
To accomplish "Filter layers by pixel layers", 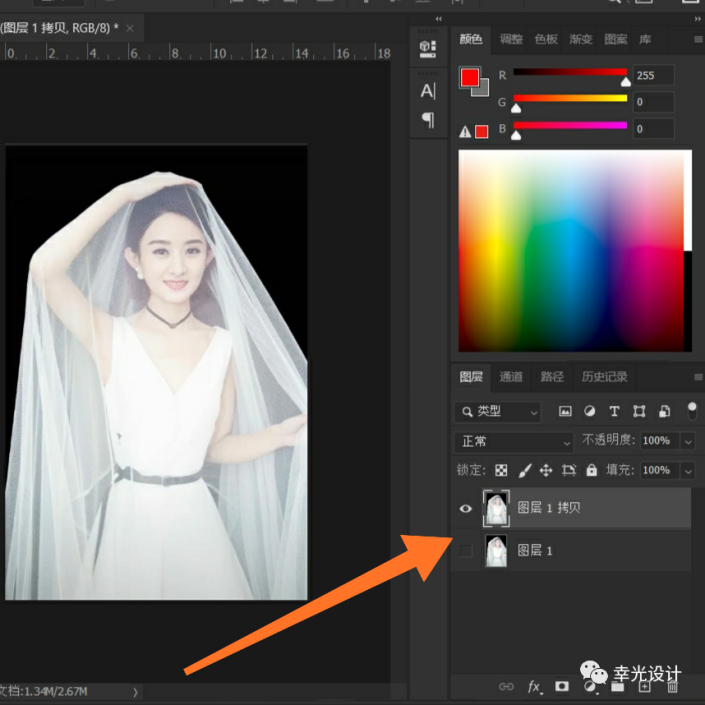I will (565, 411).
